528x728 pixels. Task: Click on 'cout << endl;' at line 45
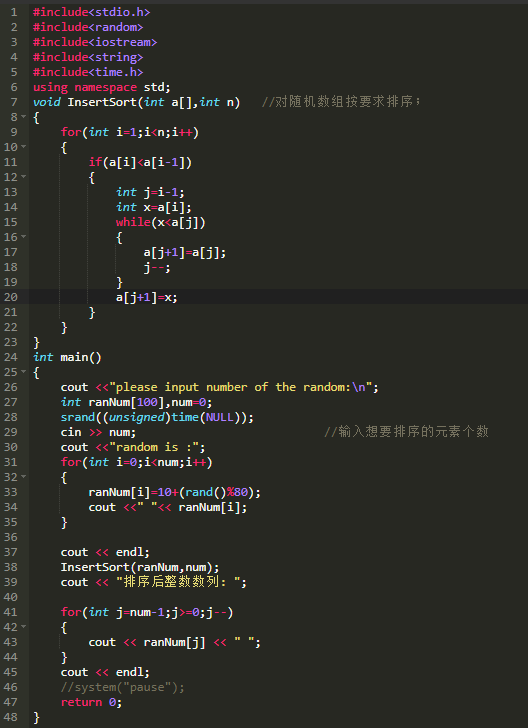(105, 672)
